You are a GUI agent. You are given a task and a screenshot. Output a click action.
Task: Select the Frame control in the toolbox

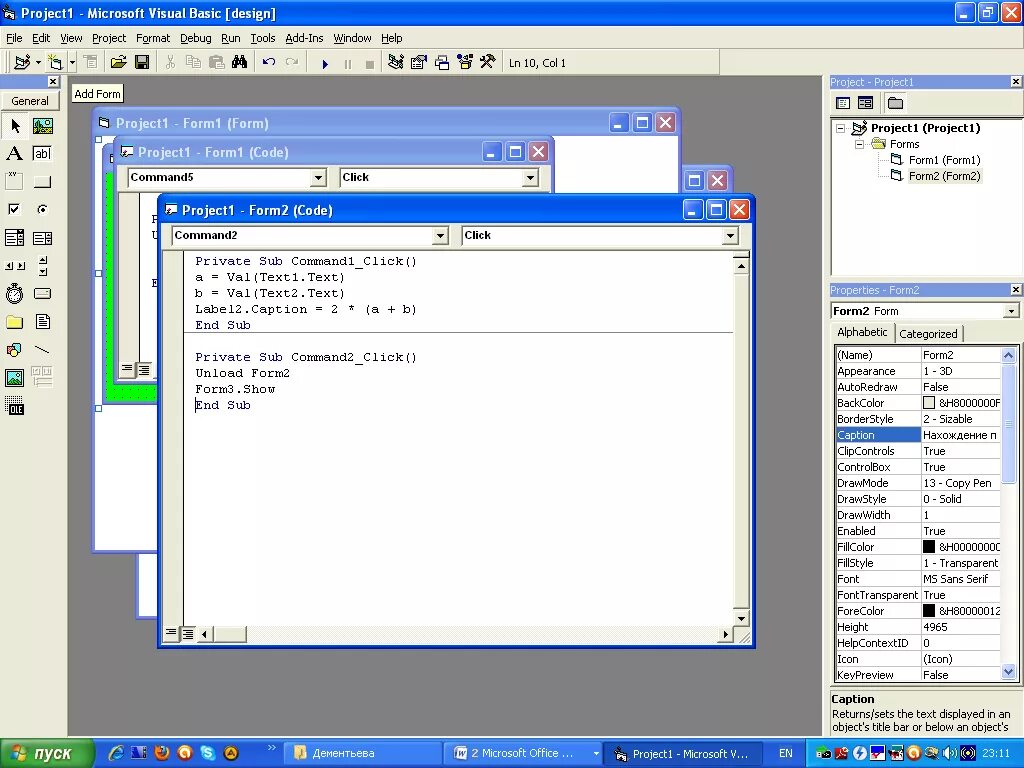[x=15, y=181]
